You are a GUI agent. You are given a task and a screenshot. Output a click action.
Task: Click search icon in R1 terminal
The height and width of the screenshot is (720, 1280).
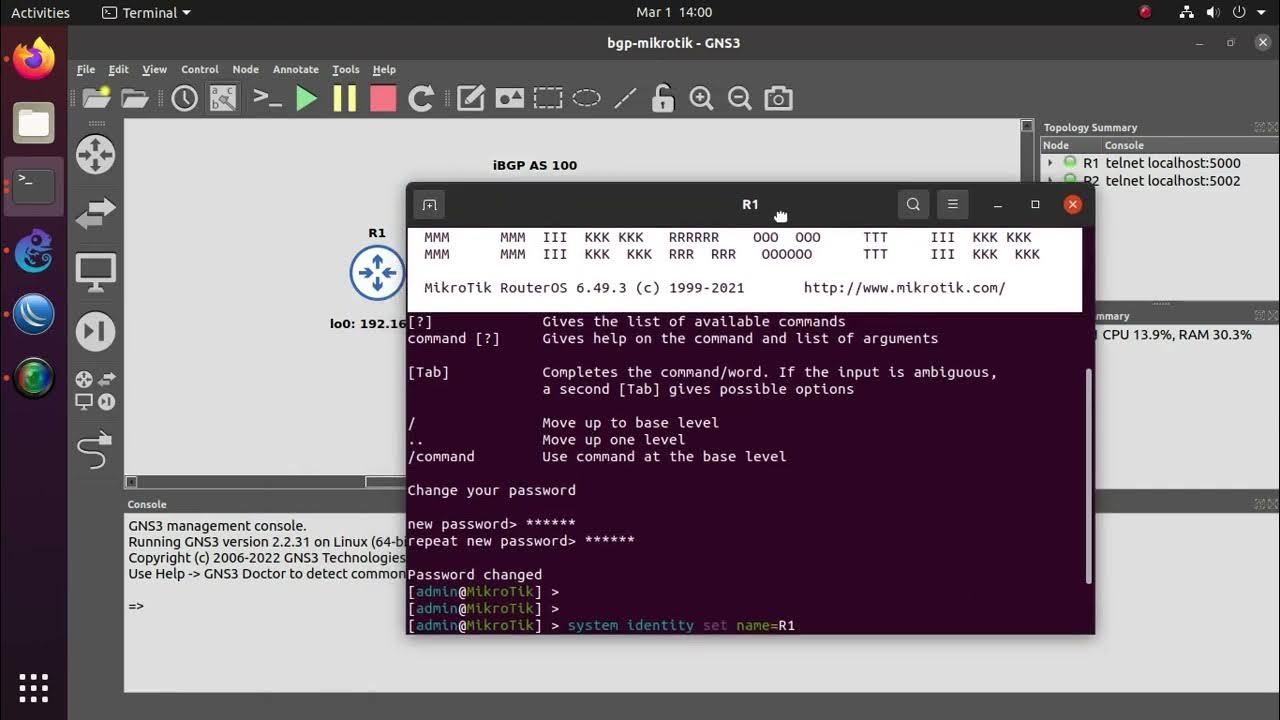click(913, 204)
